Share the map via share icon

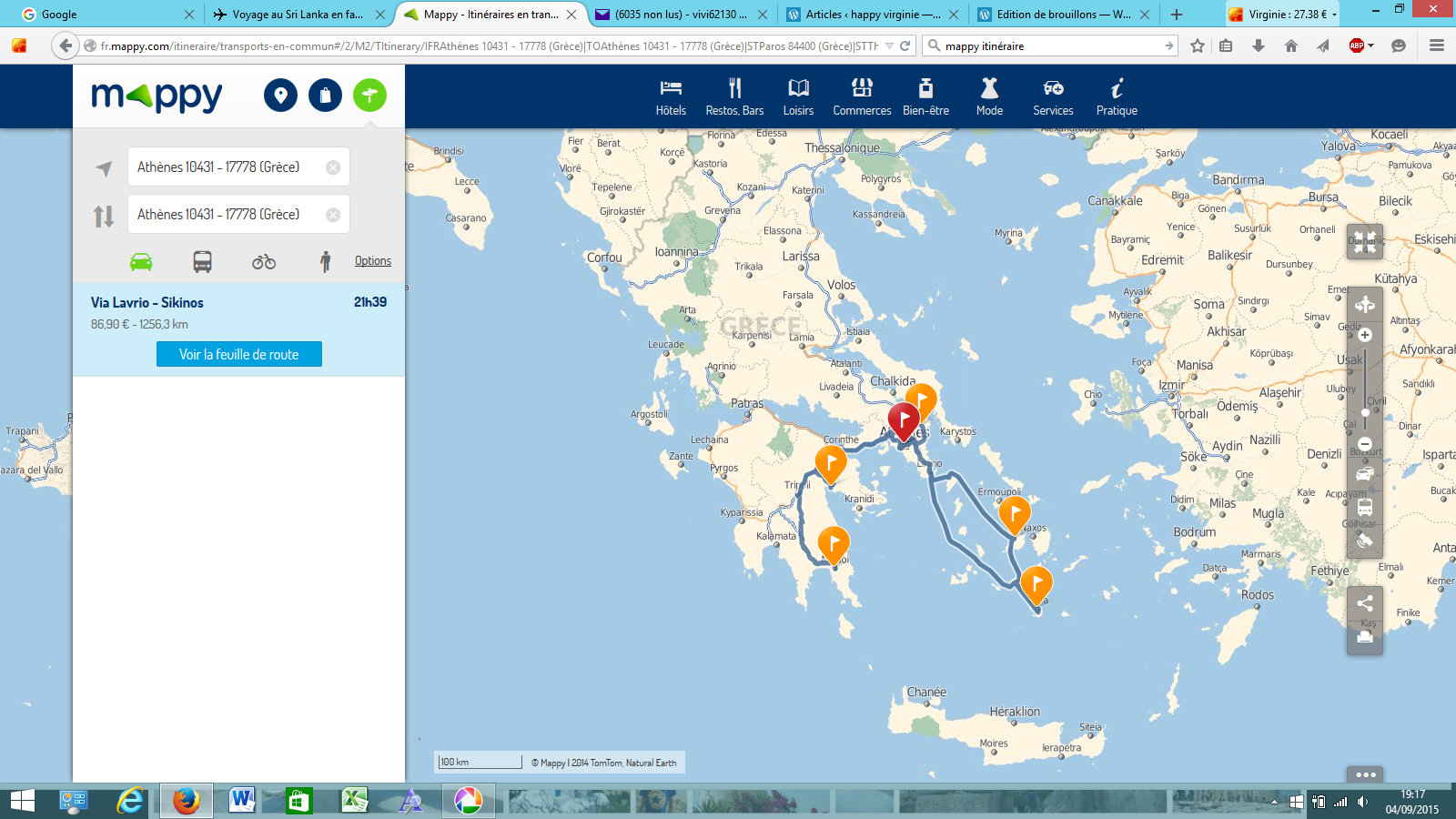[x=1364, y=603]
